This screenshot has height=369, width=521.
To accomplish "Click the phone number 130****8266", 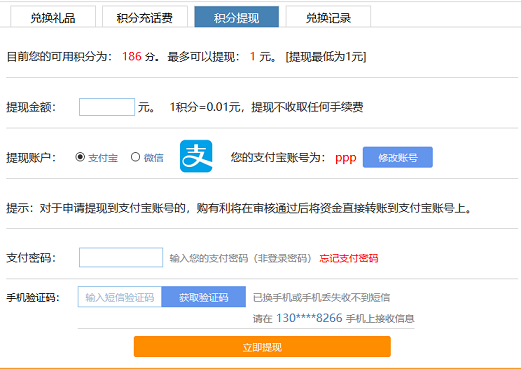I will click(x=309, y=318).
